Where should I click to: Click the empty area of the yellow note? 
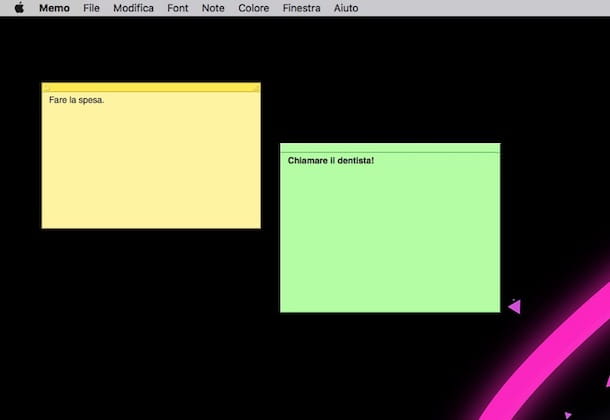coord(150,170)
